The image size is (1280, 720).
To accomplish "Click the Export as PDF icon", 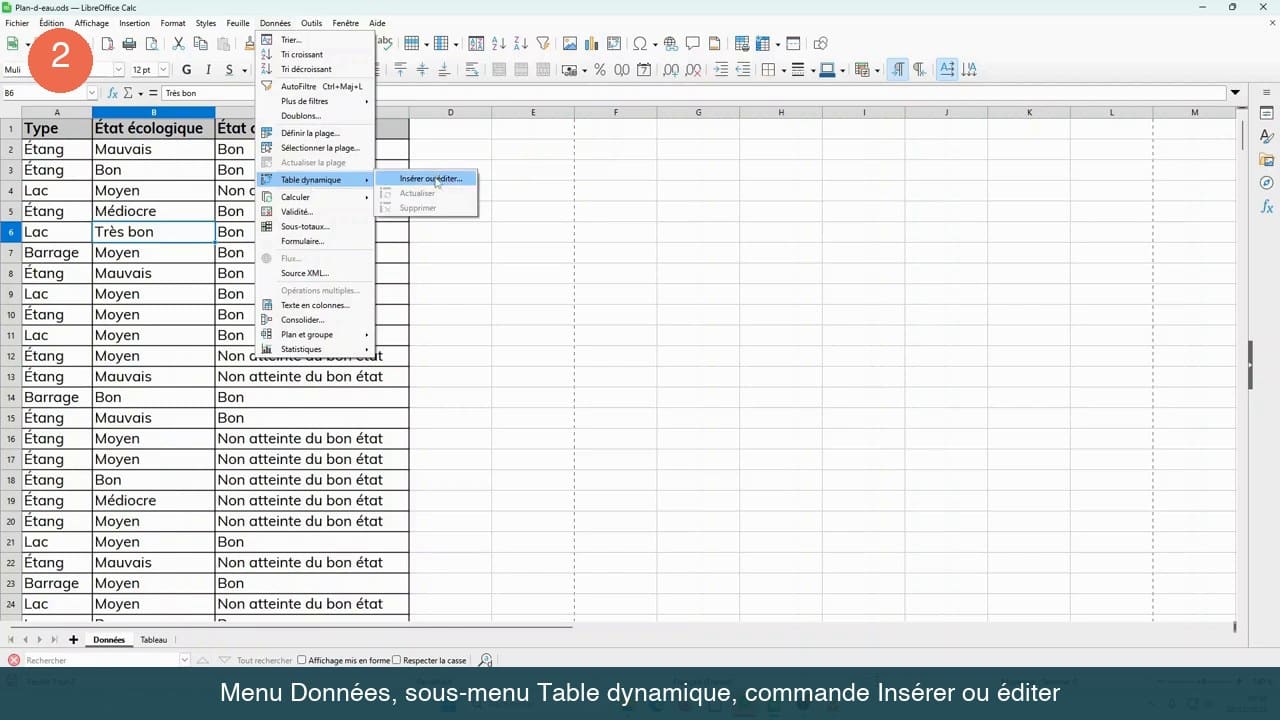I will [x=107, y=44].
